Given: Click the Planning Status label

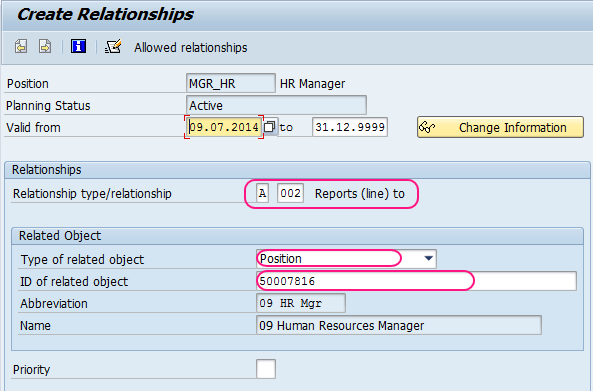Looking at the screenshot, I should 48,106.
